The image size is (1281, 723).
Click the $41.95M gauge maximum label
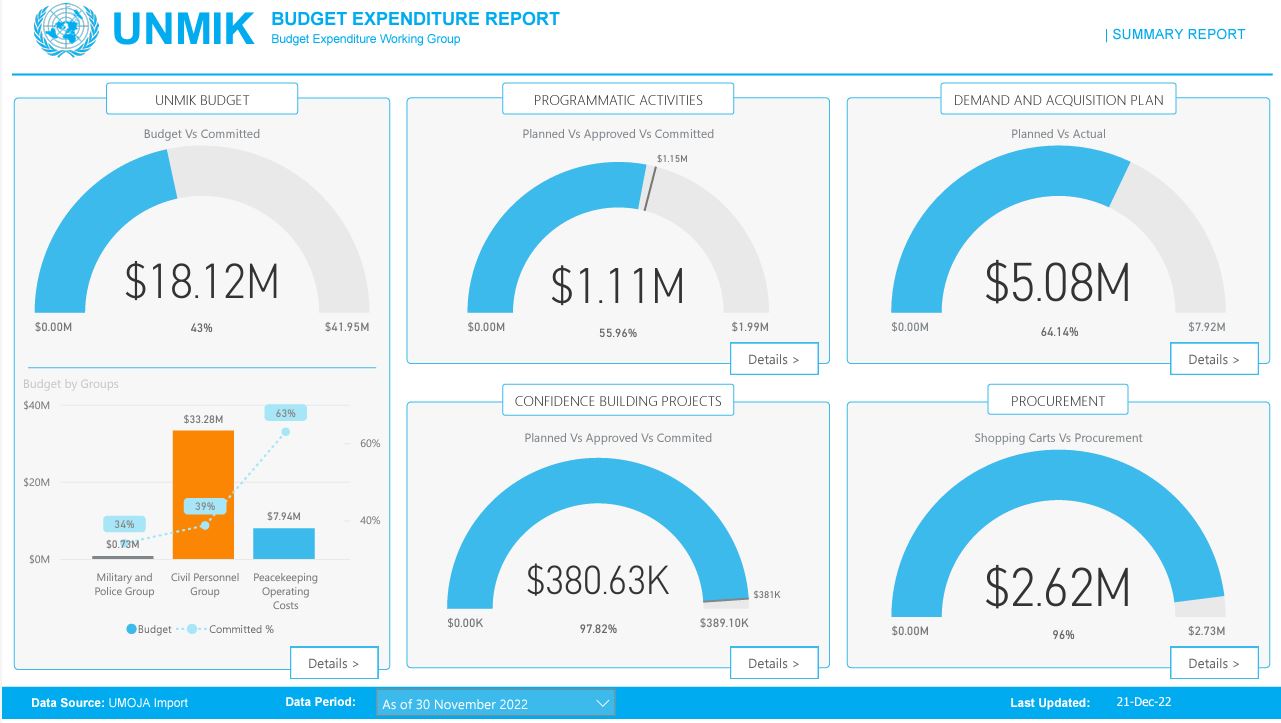(347, 327)
